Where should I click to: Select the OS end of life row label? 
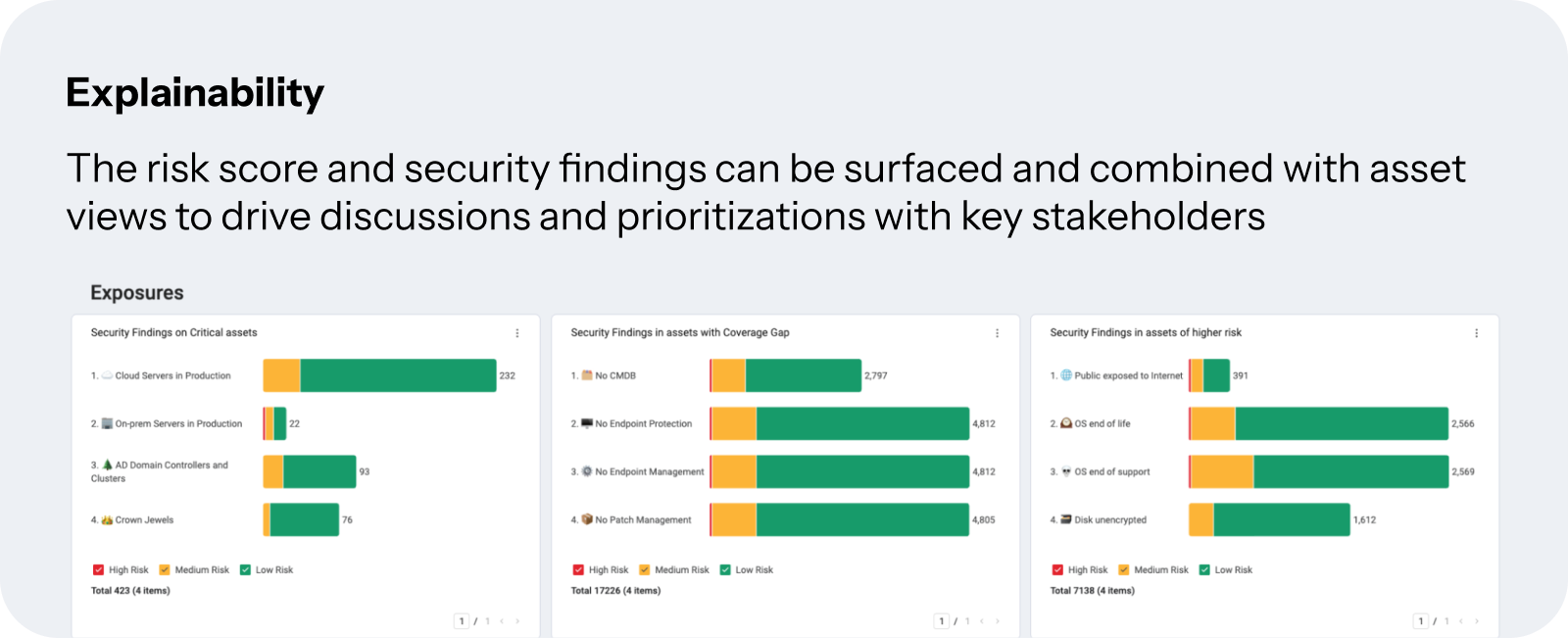[x=1102, y=423]
